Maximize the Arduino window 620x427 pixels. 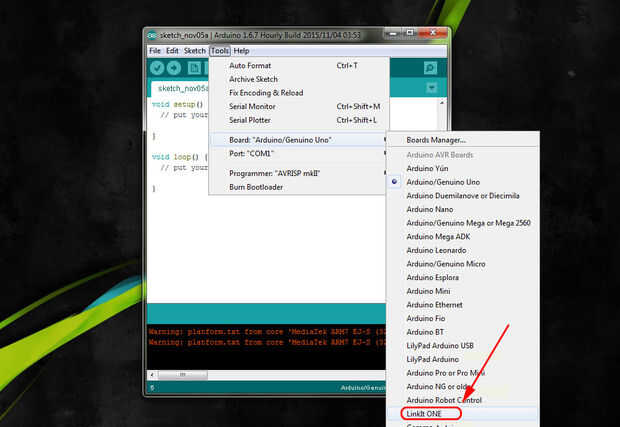point(410,33)
